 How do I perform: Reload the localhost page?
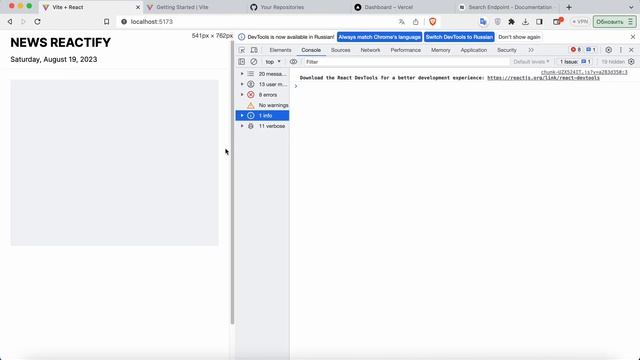37,22
